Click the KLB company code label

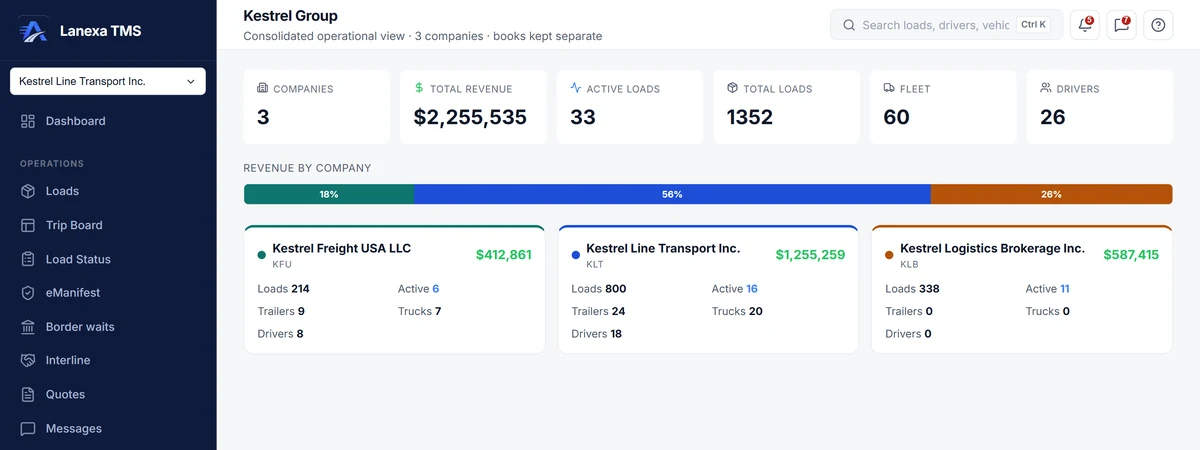pyautogui.click(x=909, y=265)
